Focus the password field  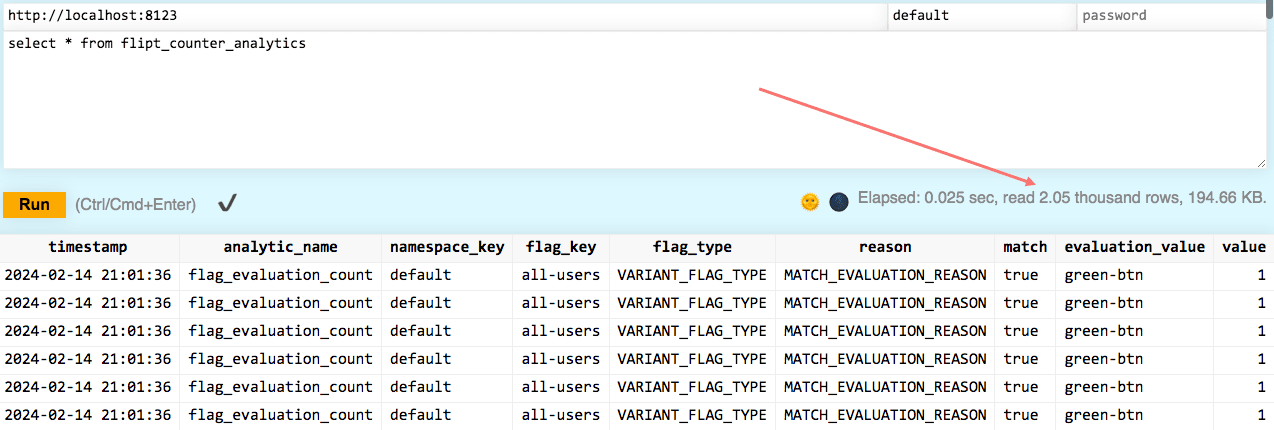point(1172,16)
